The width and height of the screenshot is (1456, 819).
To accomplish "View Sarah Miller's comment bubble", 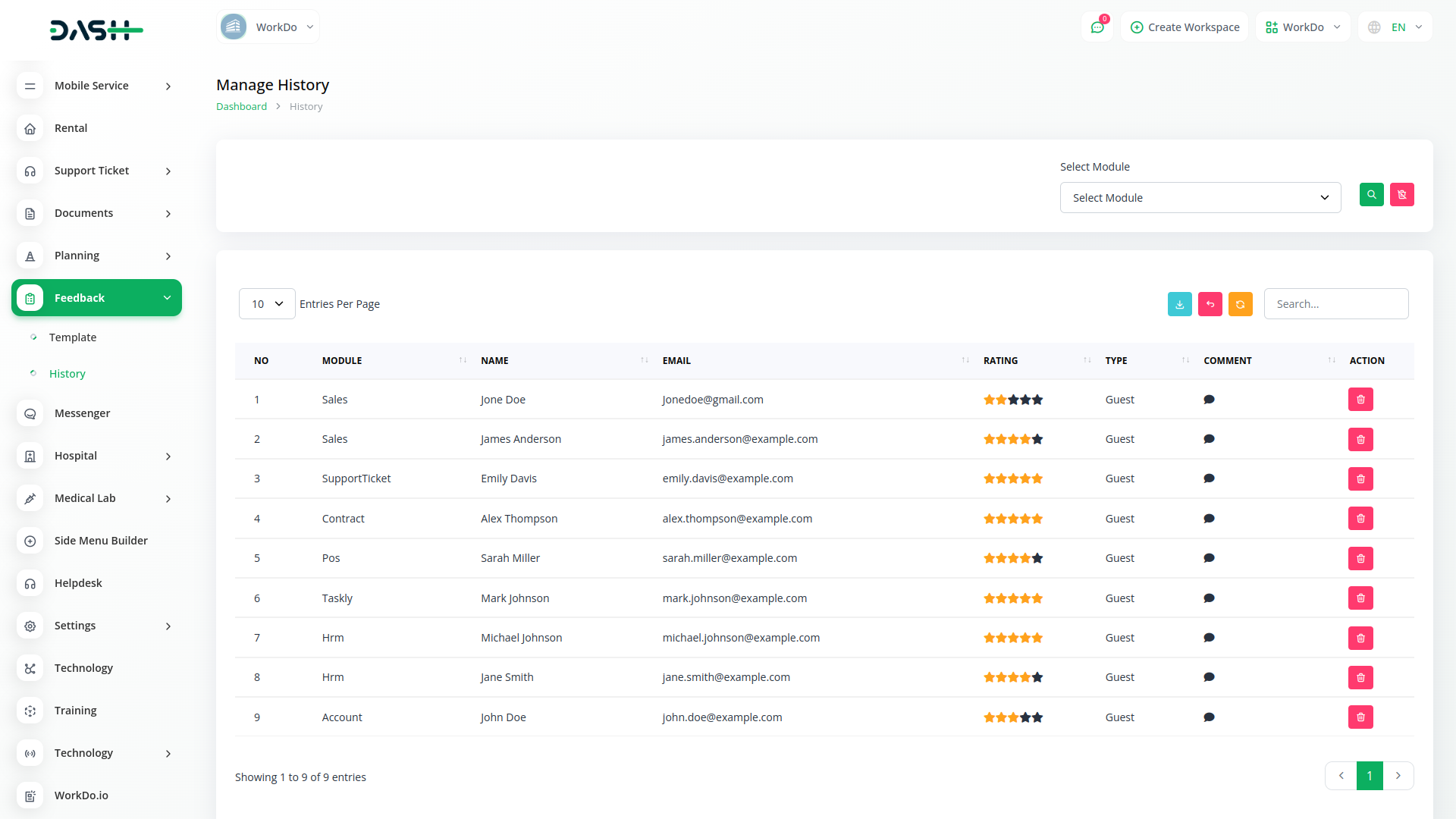I will (x=1209, y=558).
